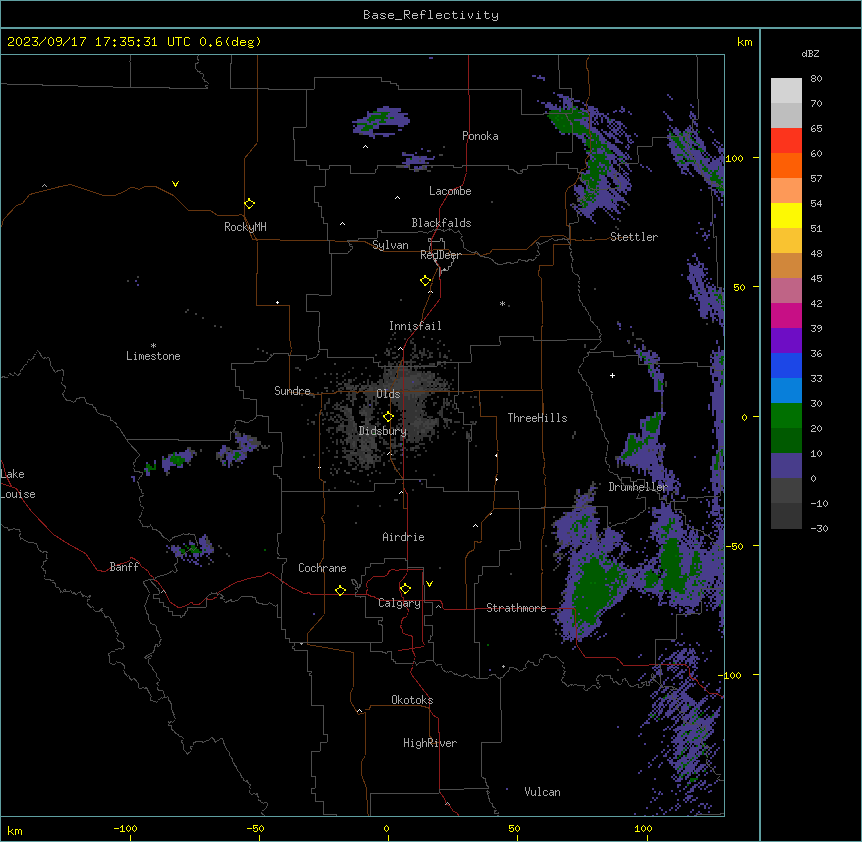Viewport: 862px width, 842px height.
Task: Click the red 60–65 dBZ legend swatch
Action: 786,141
